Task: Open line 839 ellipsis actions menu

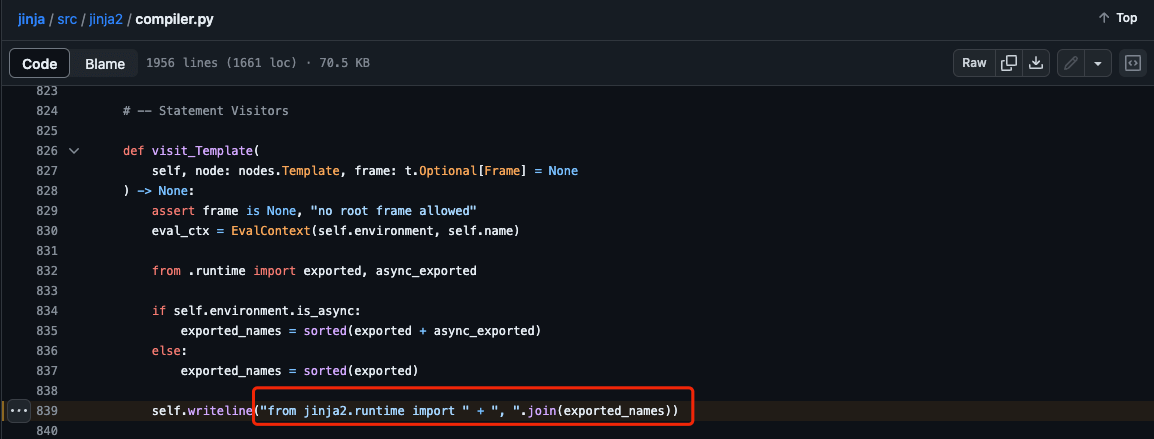Action: 18,410
